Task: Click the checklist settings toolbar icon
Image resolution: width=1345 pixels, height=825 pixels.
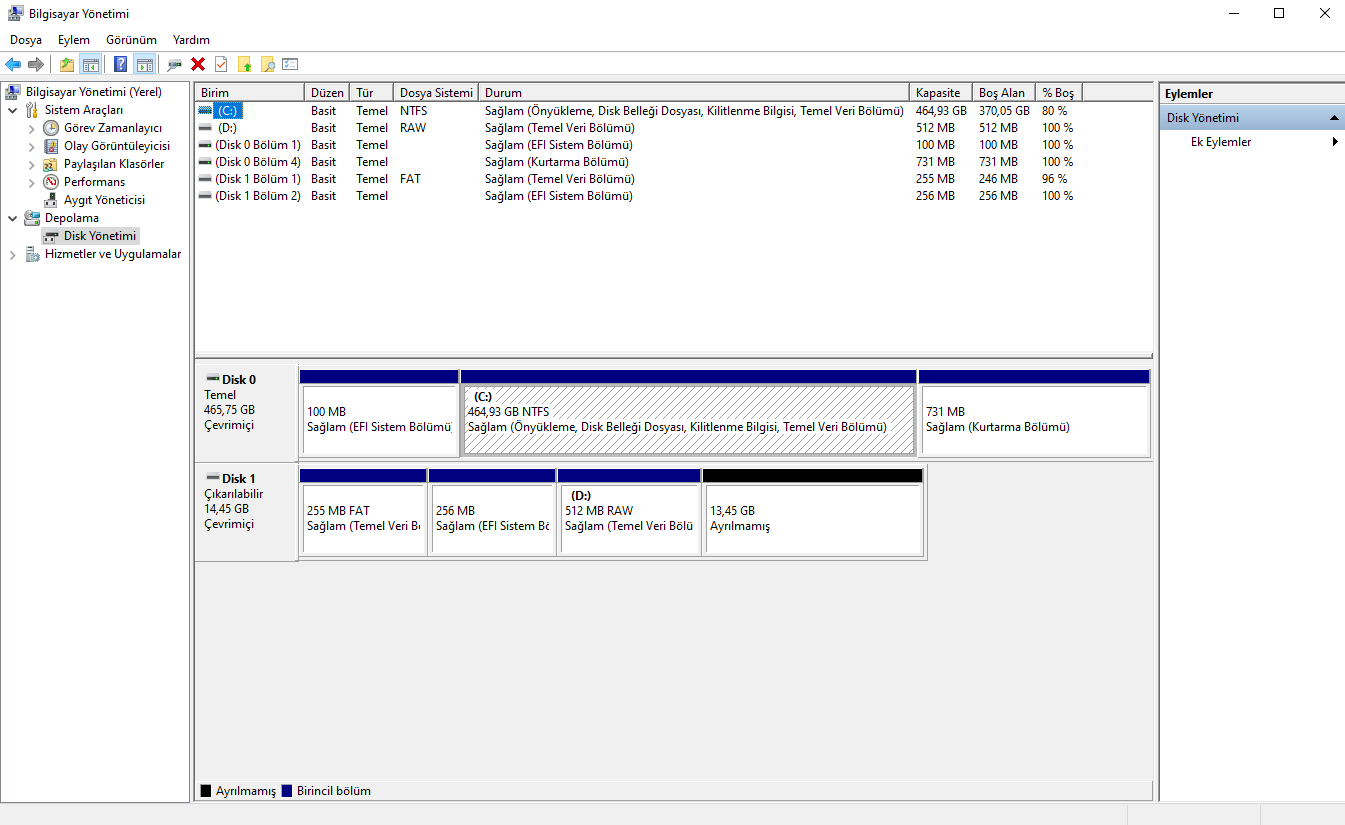Action: point(290,65)
